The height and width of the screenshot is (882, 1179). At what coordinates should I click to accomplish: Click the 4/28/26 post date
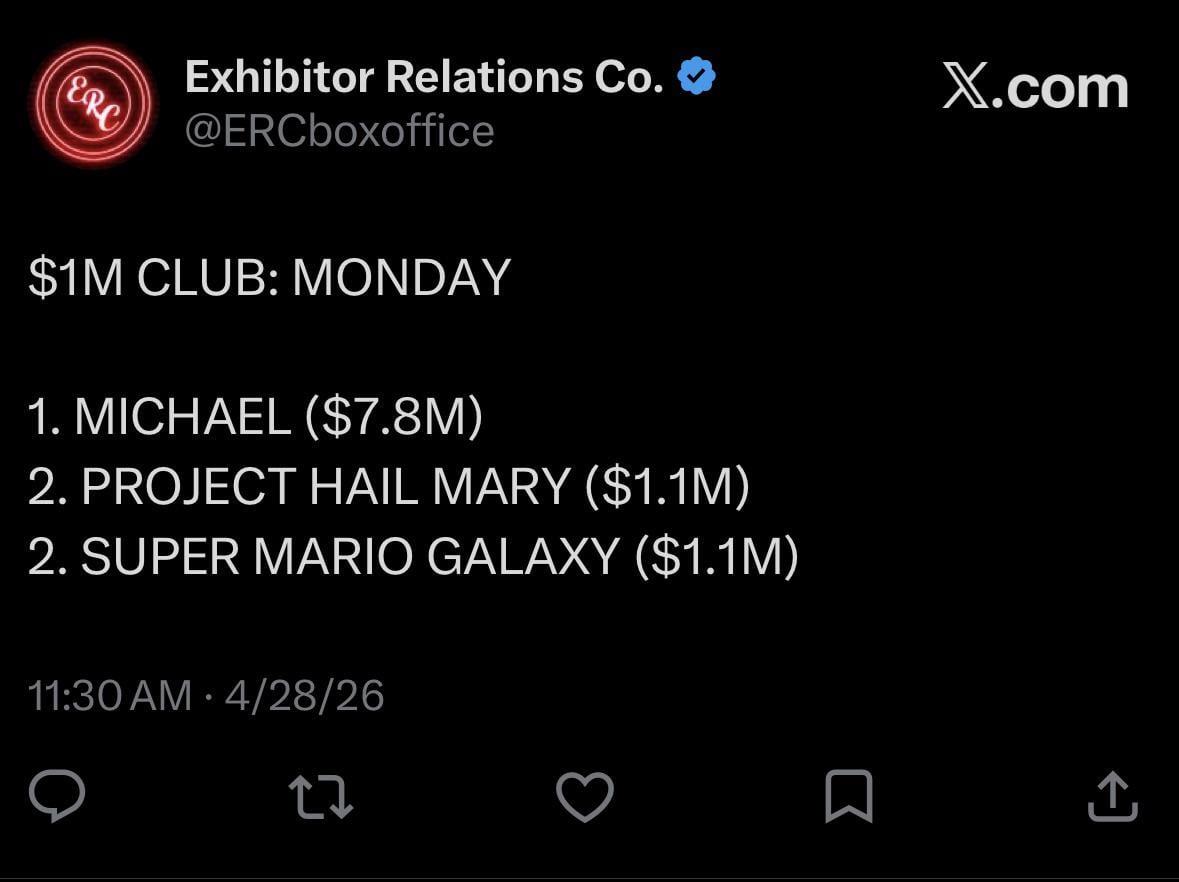(304, 695)
